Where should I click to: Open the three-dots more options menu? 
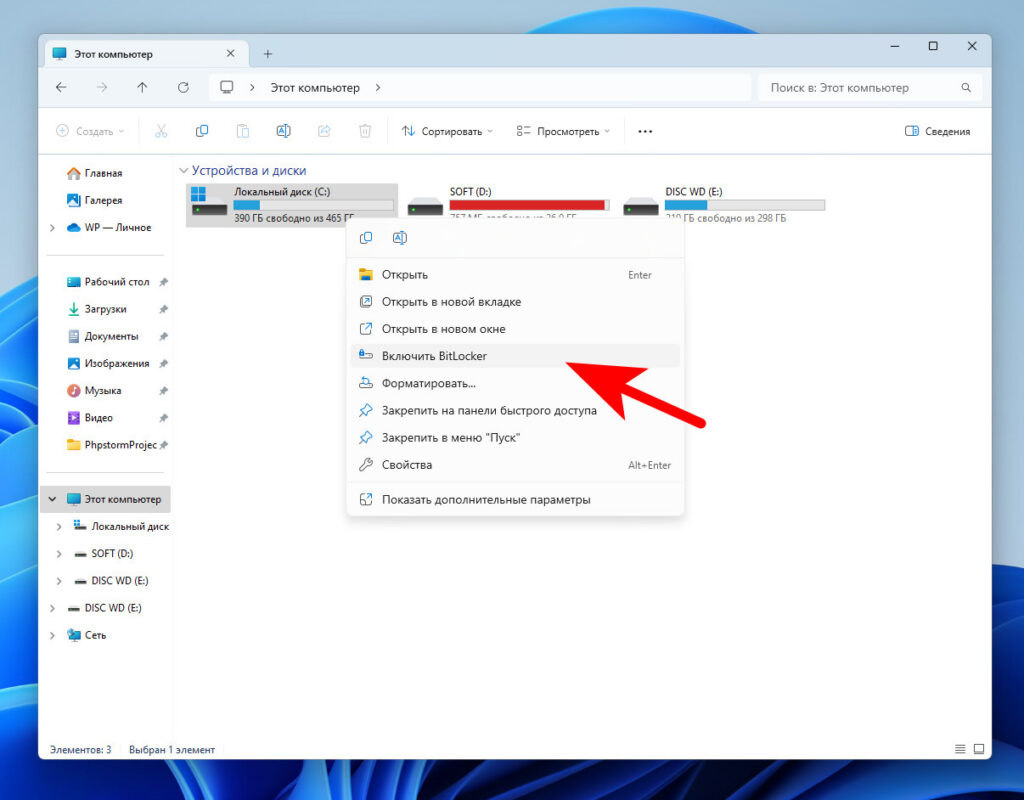(x=645, y=131)
